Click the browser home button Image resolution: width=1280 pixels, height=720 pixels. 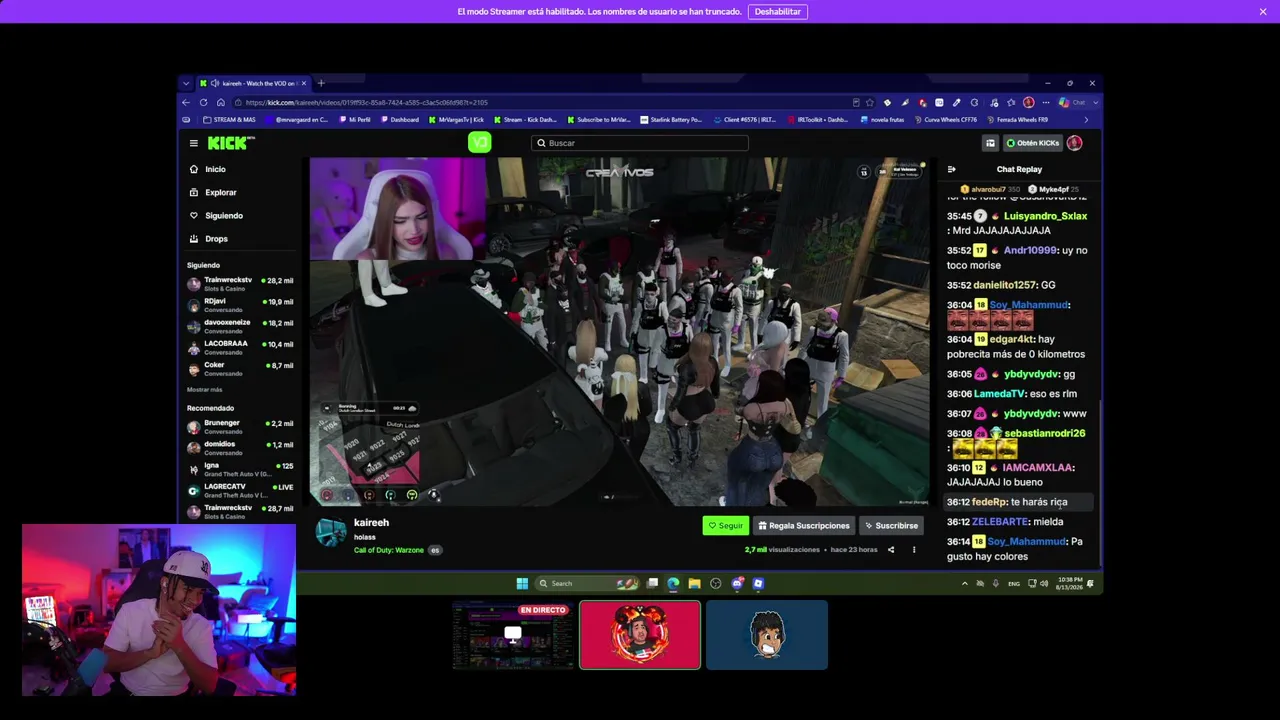pyautogui.click(x=221, y=102)
